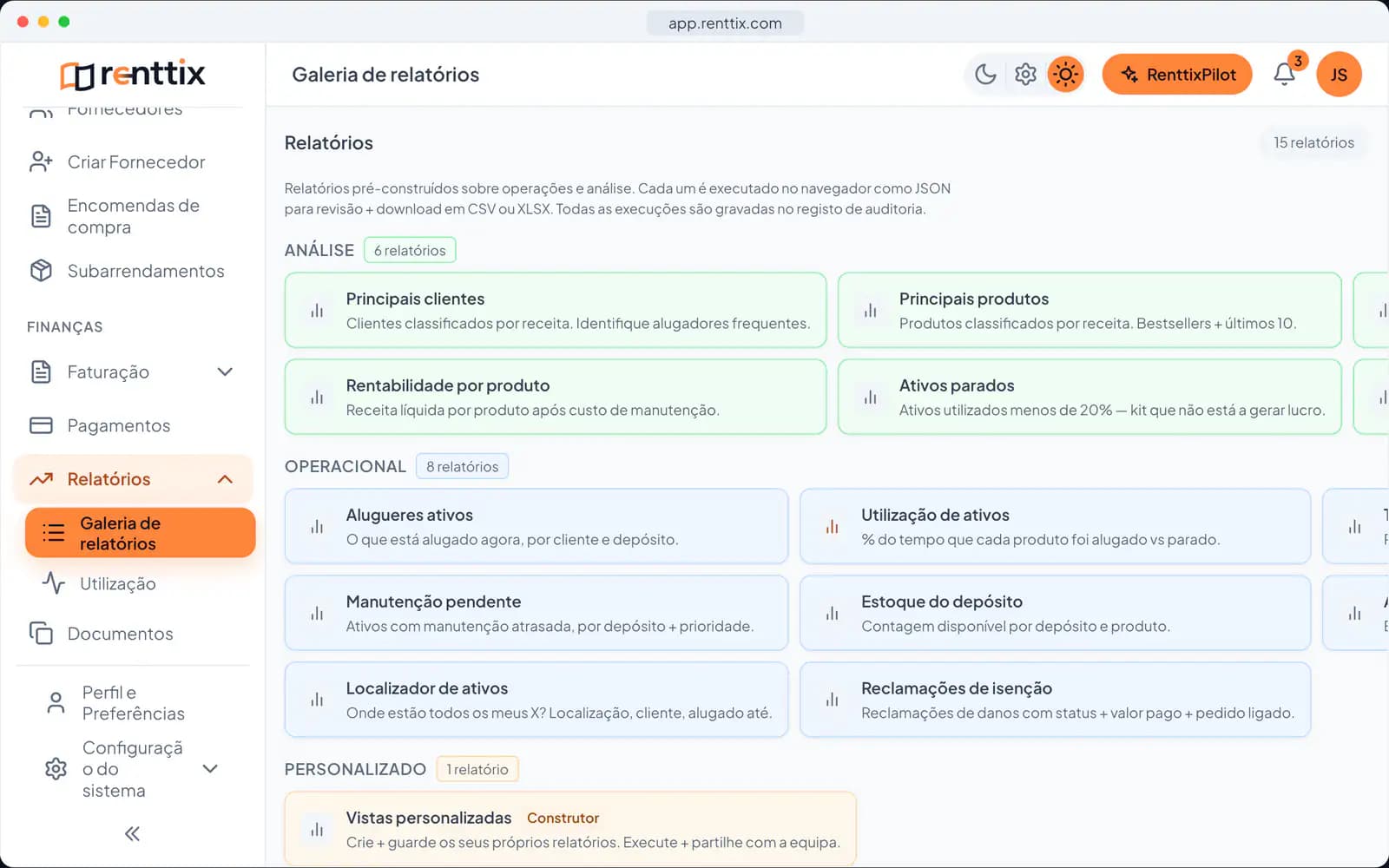Open the JS user avatar menu
This screenshot has width=1389, height=868.
pyautogui.click(x=1339, y=75)
